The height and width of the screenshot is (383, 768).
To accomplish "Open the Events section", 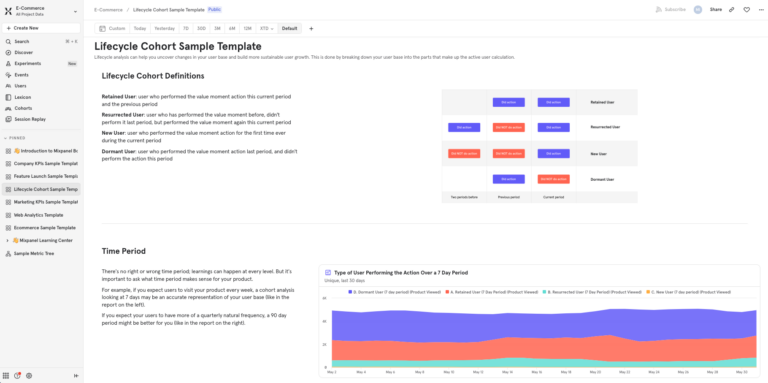I will click(41, 75).
